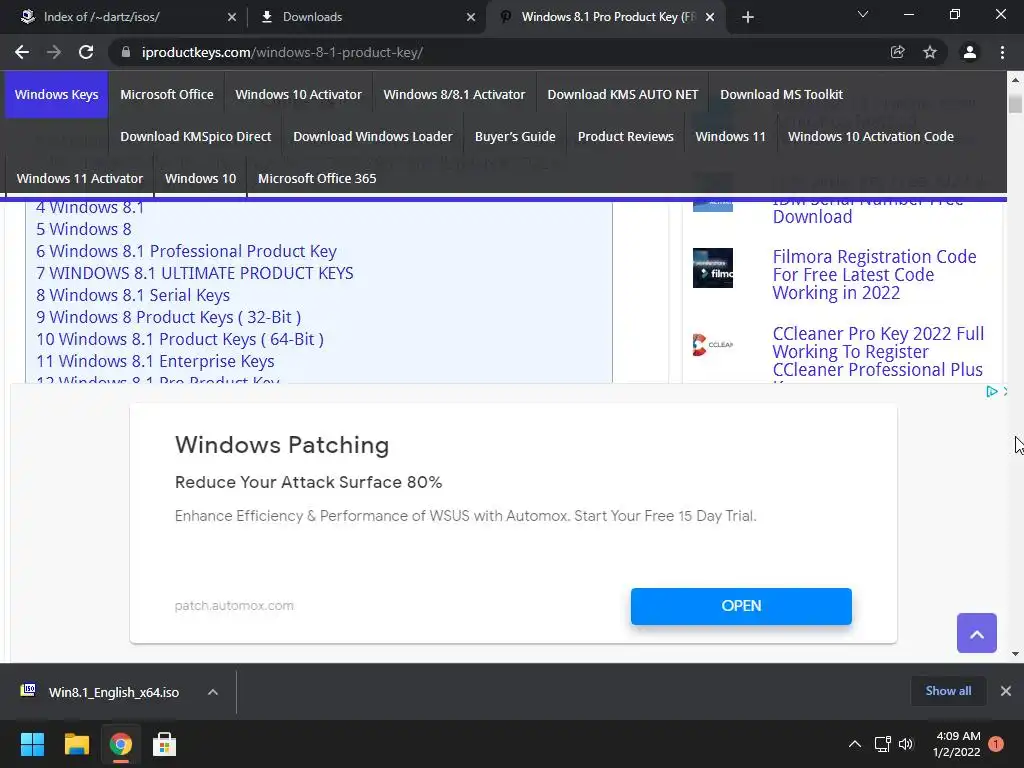Open Microsoft Store from the taskbar
Viewport: 1024px width, 768px height.
click(165, 744)
